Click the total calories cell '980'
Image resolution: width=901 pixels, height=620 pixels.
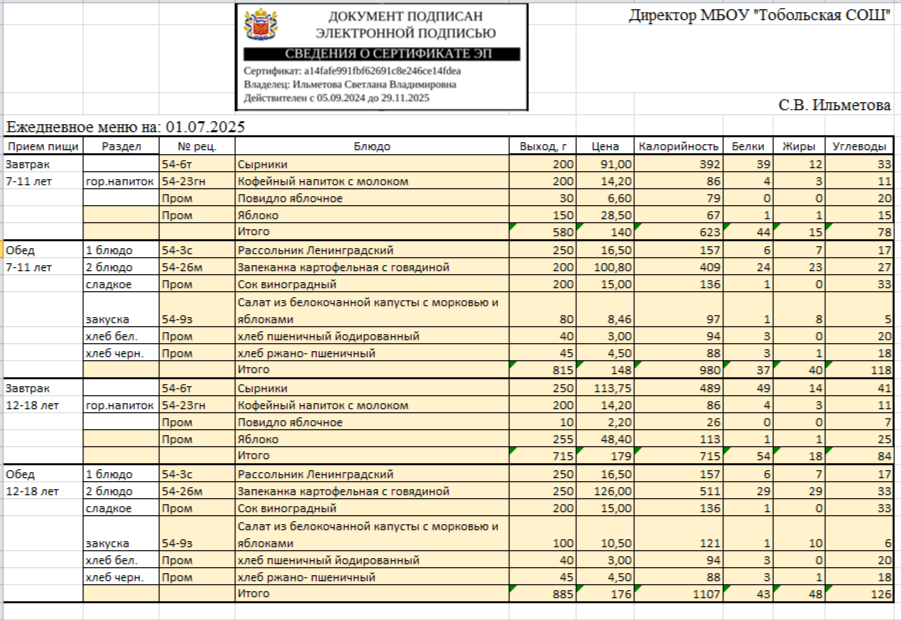(x=679, y=369)
